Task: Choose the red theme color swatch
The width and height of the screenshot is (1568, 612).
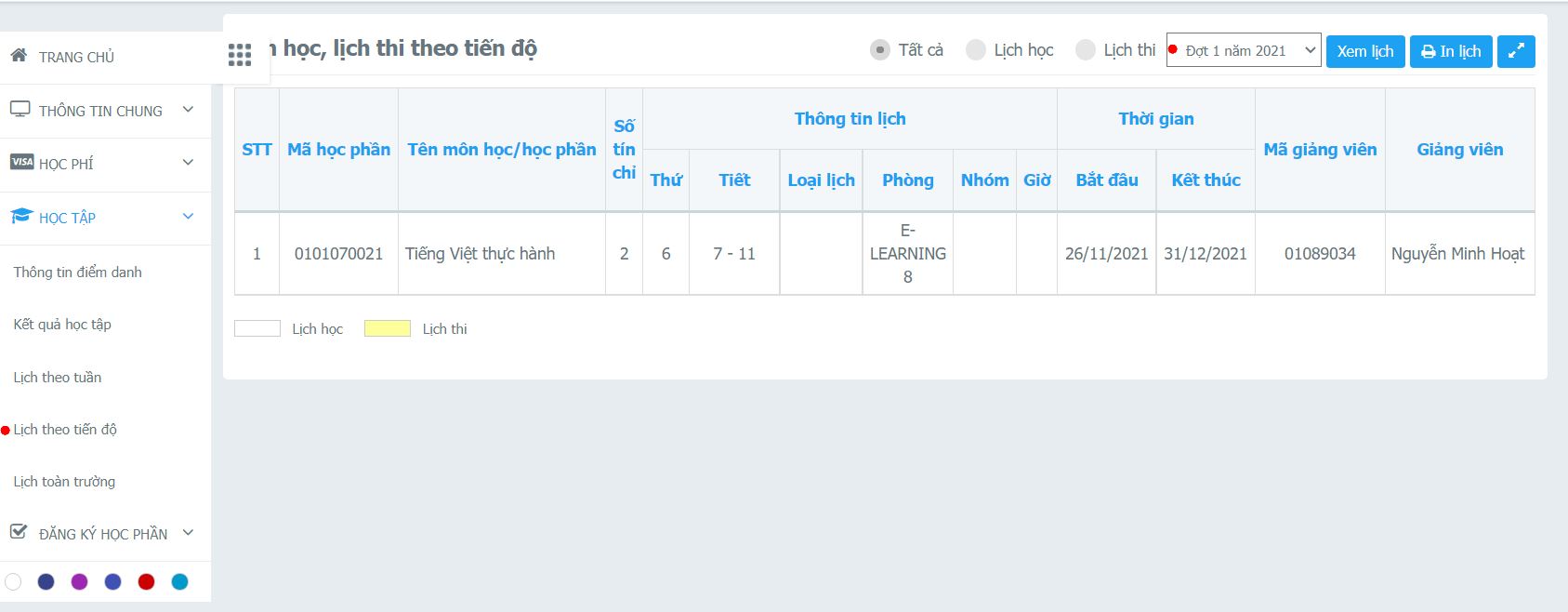Action: (146, 581)
